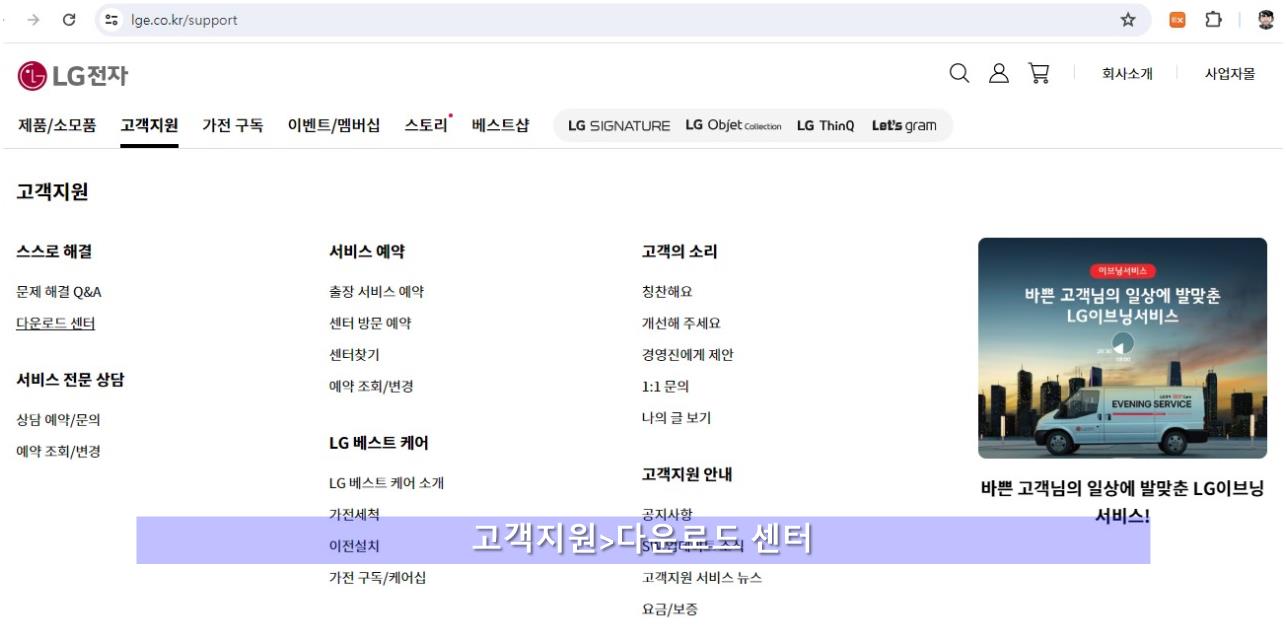Image resolution: width=1286 pixels, height=630 pixels.
Task: Open the 베스트샵 menu
Action: 500,125
